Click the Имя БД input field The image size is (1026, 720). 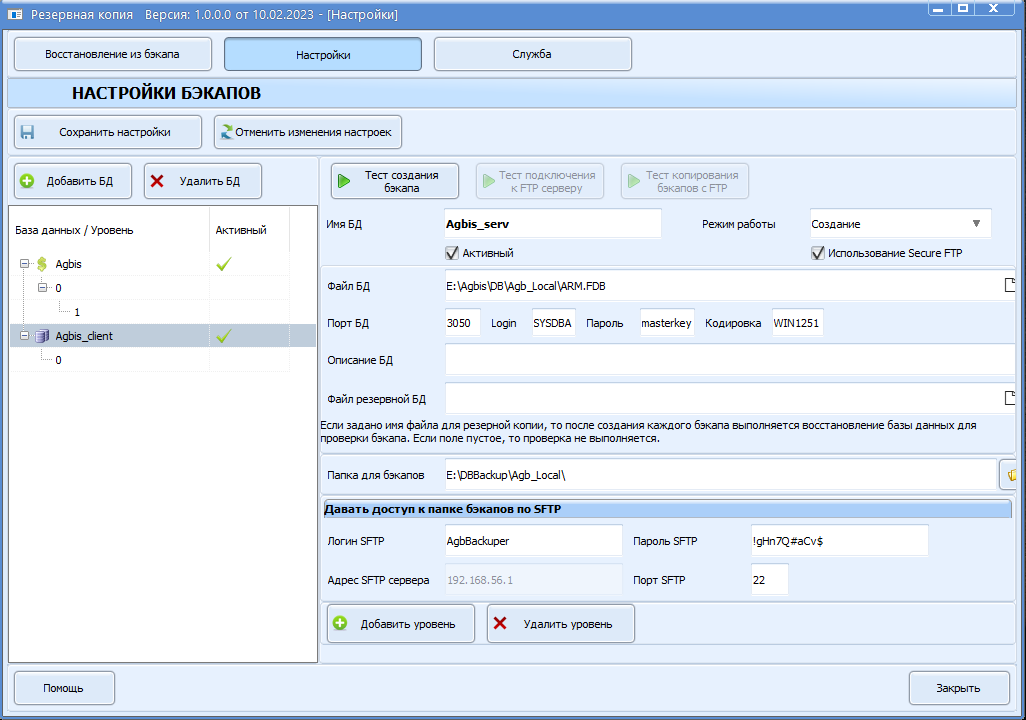click(552, 224)
